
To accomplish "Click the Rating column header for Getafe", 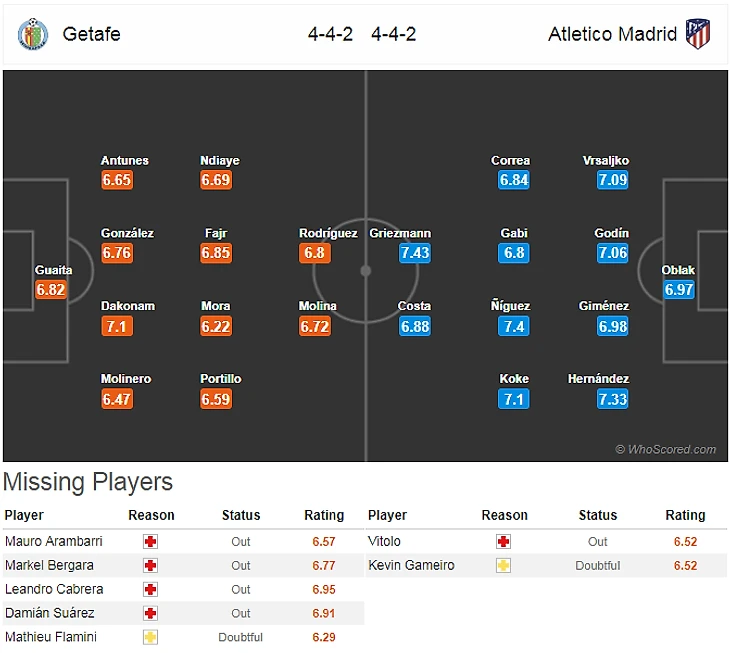I will tap(324, 515).
